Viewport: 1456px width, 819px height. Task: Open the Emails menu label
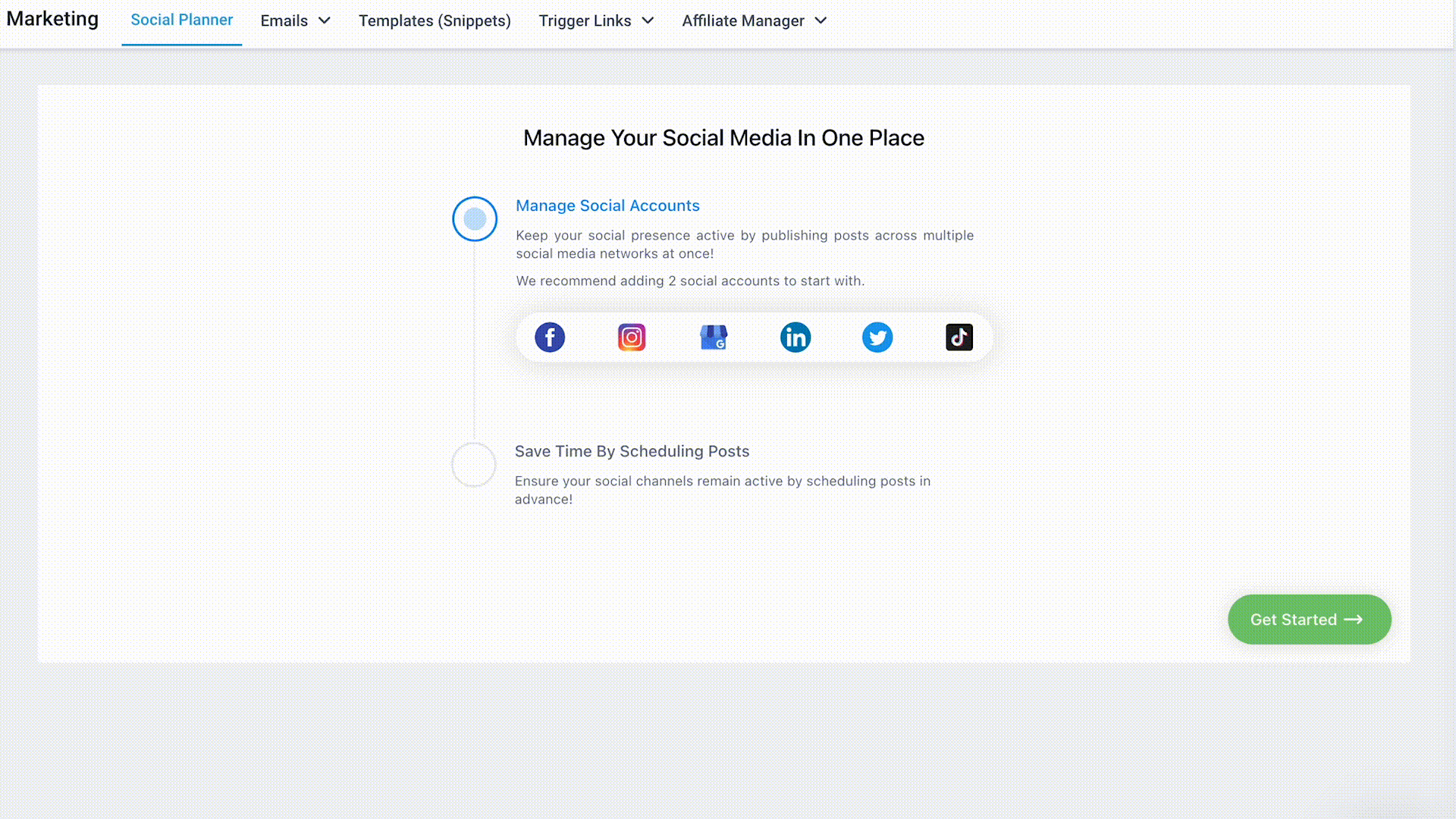tap(284, 20)
